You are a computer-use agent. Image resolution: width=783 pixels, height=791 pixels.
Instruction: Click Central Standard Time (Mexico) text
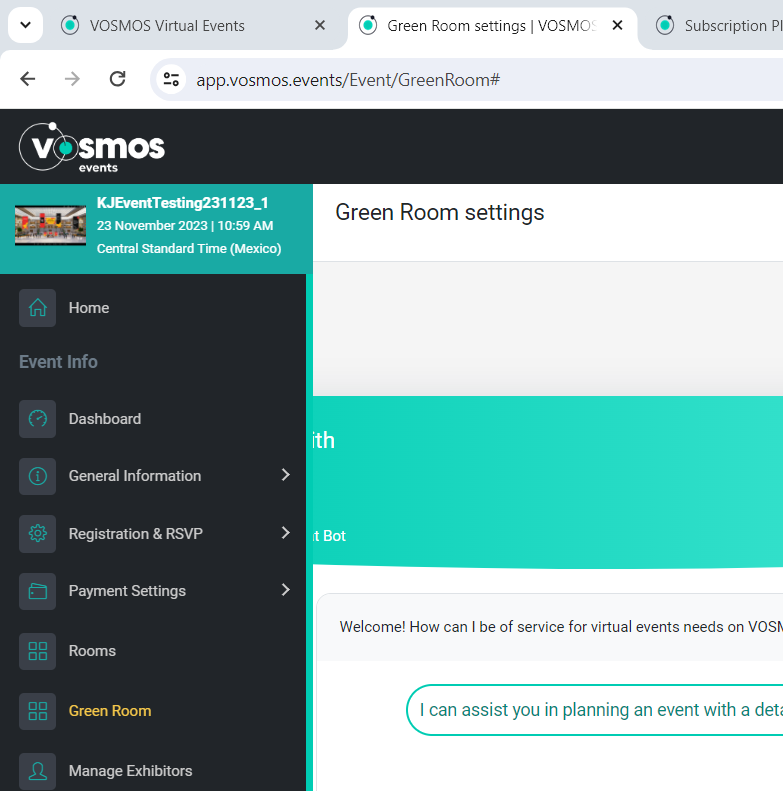[189, 249]
